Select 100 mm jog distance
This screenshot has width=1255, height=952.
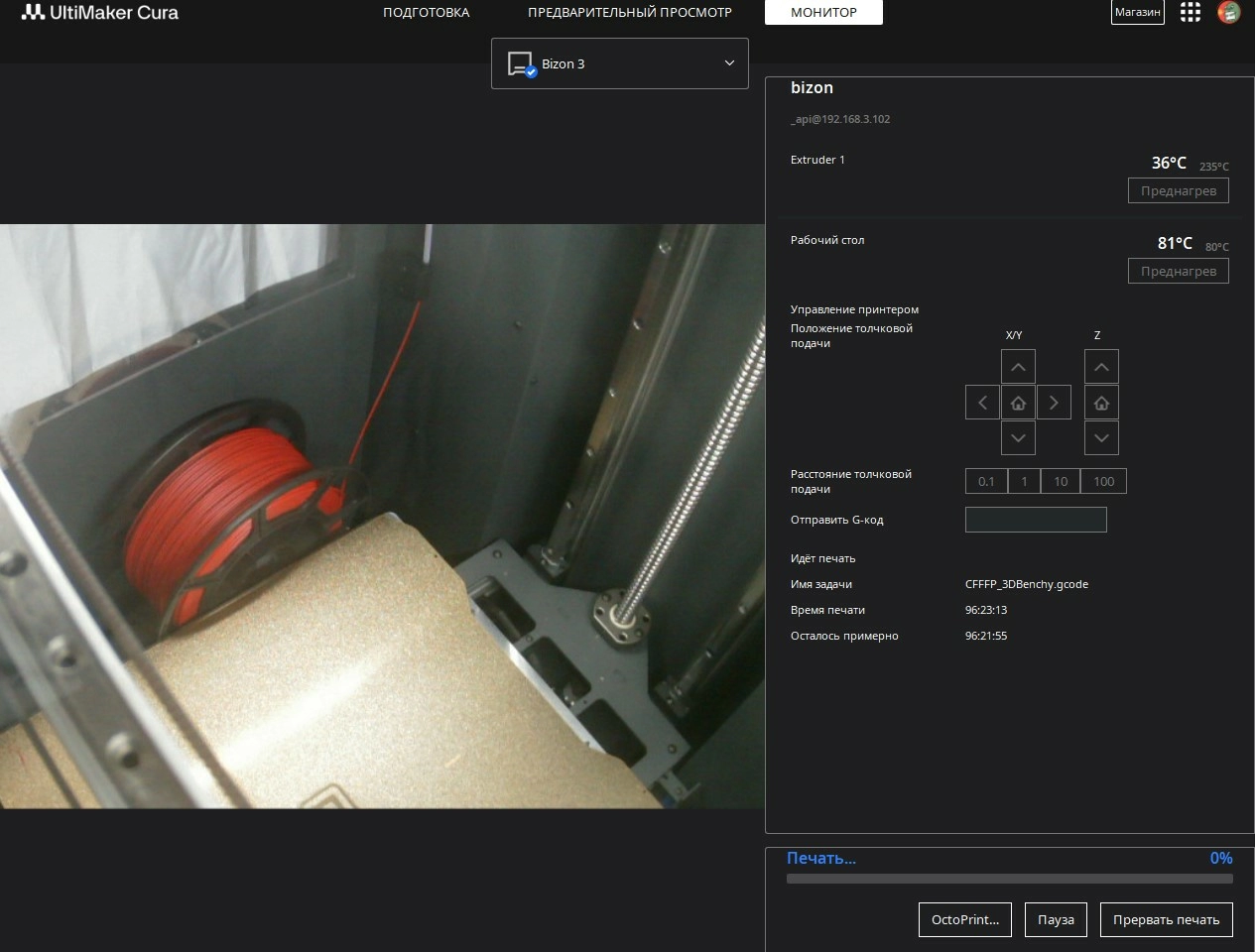coord(1103,481)
